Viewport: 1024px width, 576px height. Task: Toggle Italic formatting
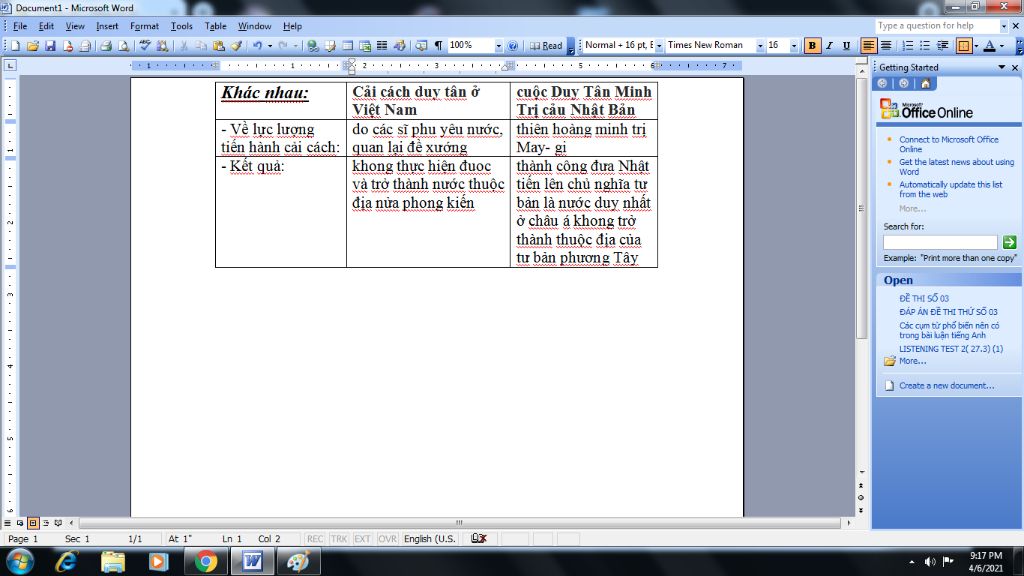[829, 46]
